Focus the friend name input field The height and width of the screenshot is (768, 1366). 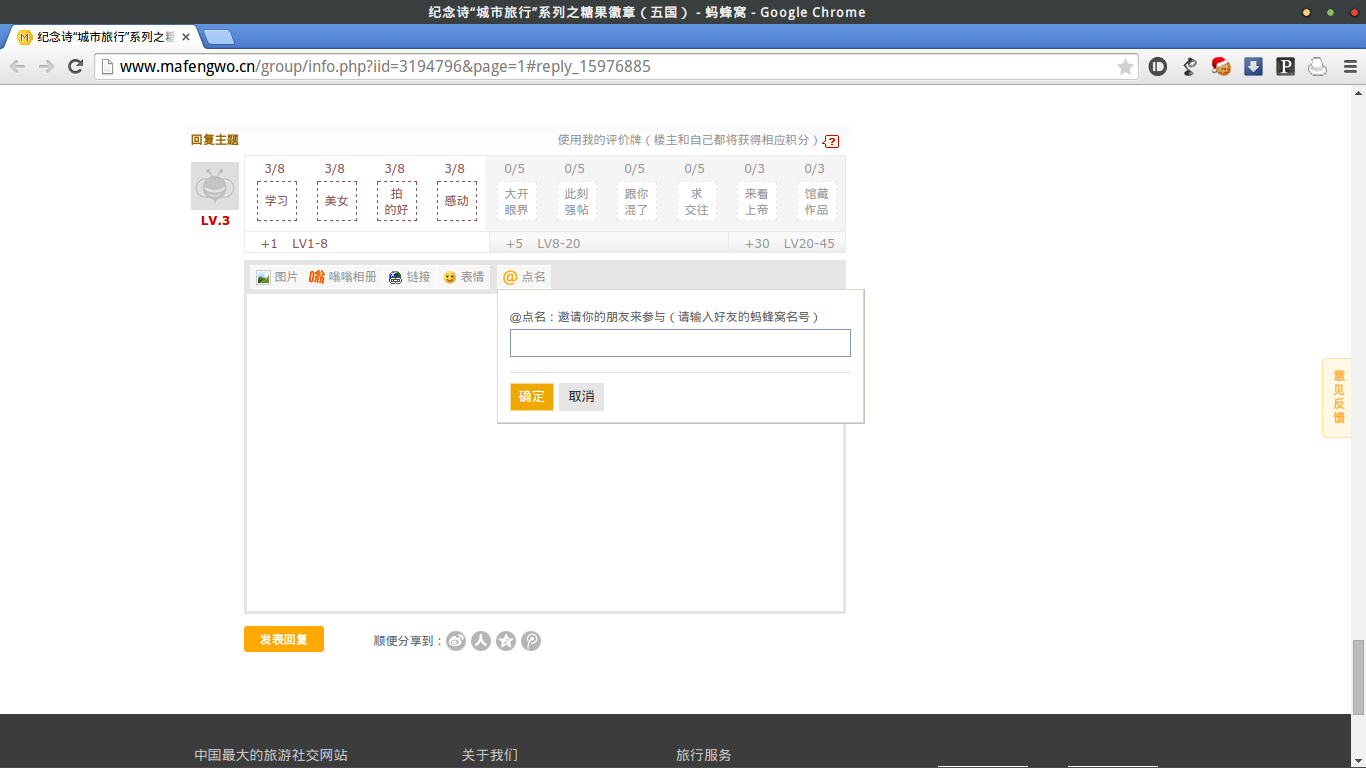(x=680, y=343)
